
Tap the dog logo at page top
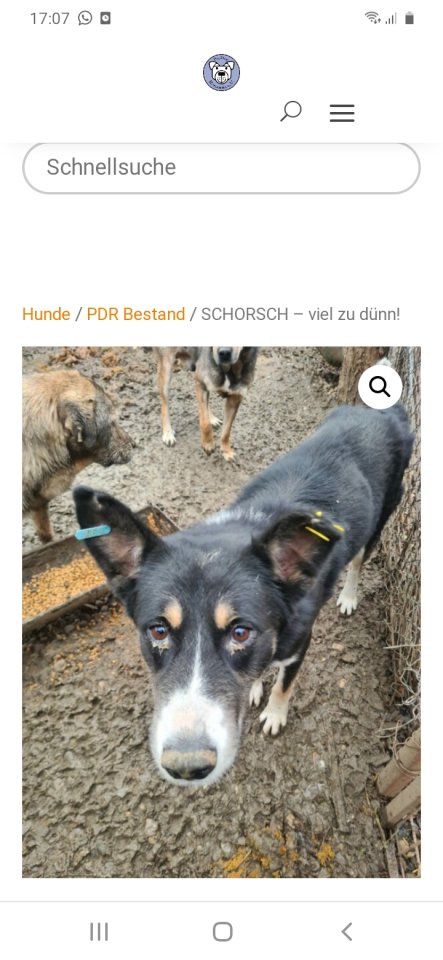(222, 72)
